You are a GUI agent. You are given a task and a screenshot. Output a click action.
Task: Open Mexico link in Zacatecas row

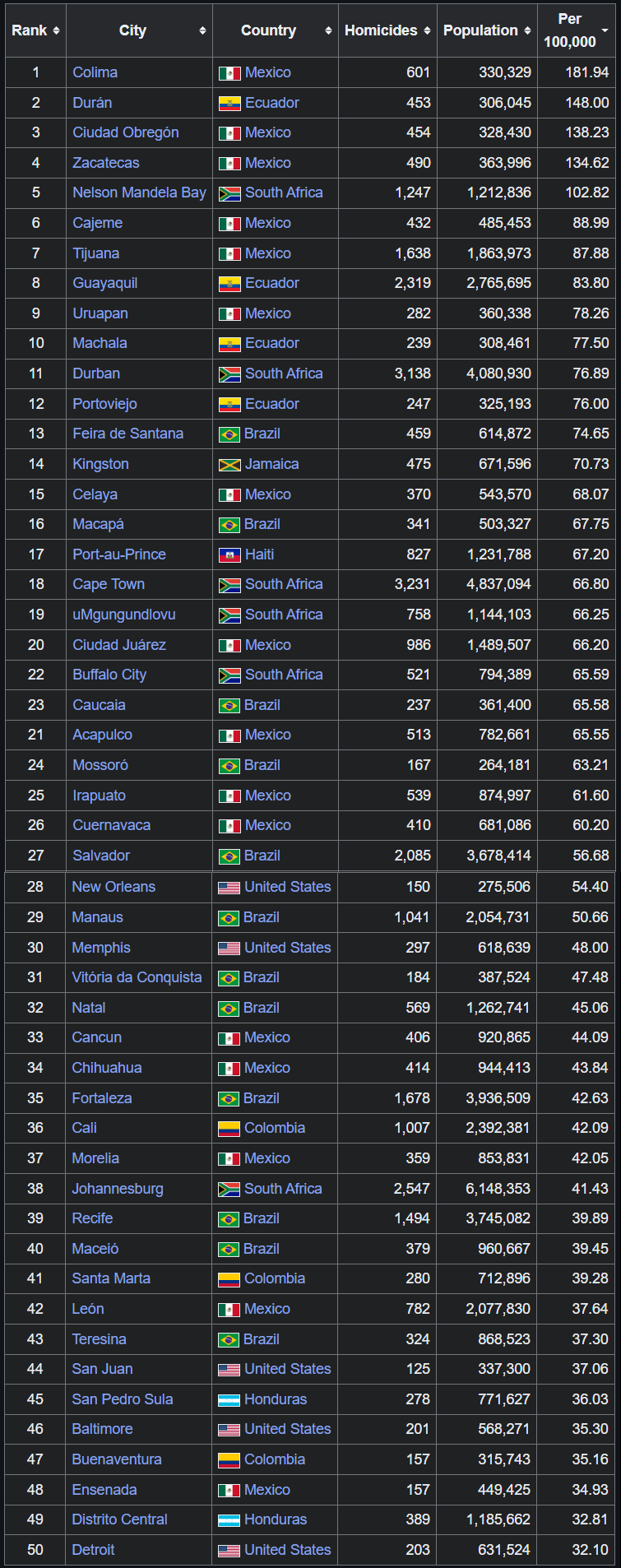[x=268, y=163]
